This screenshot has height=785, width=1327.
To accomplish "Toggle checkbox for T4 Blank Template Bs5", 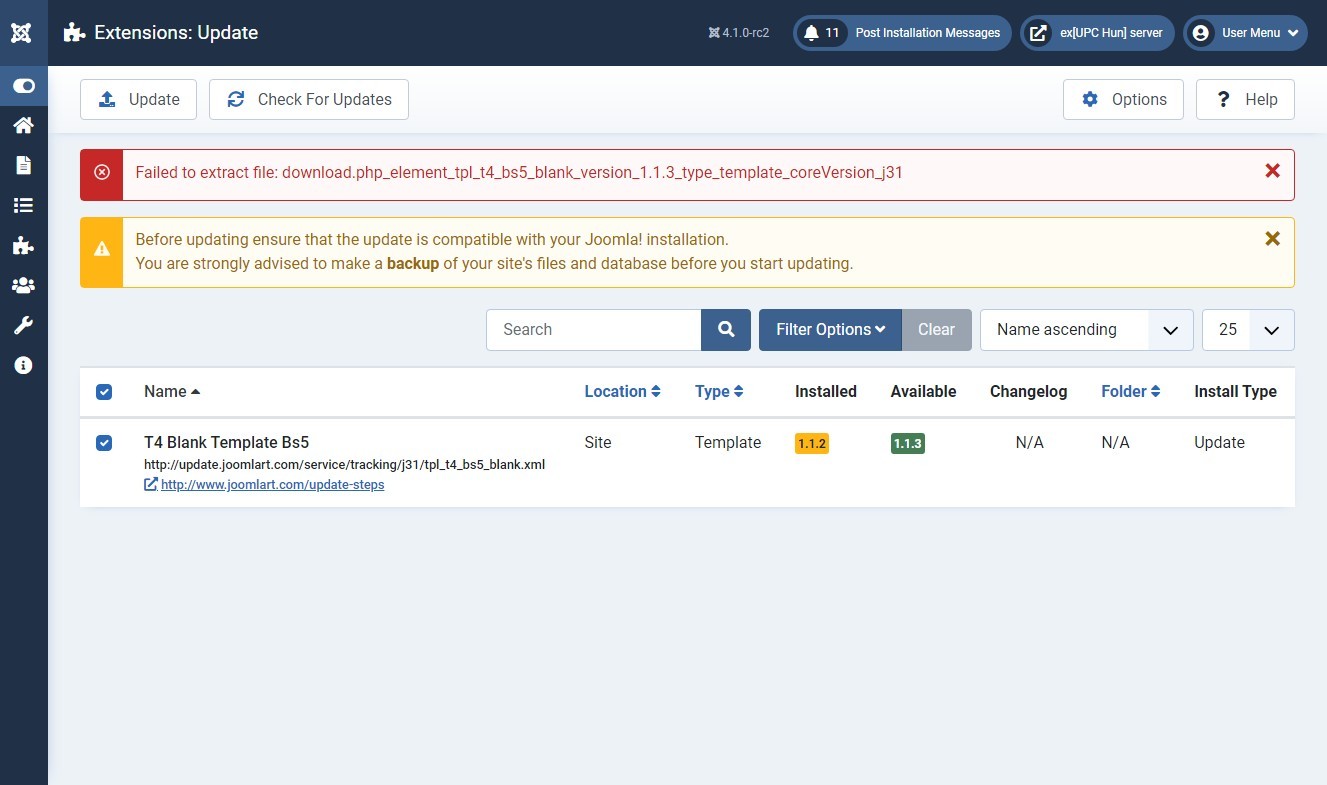I will (104, 442).
